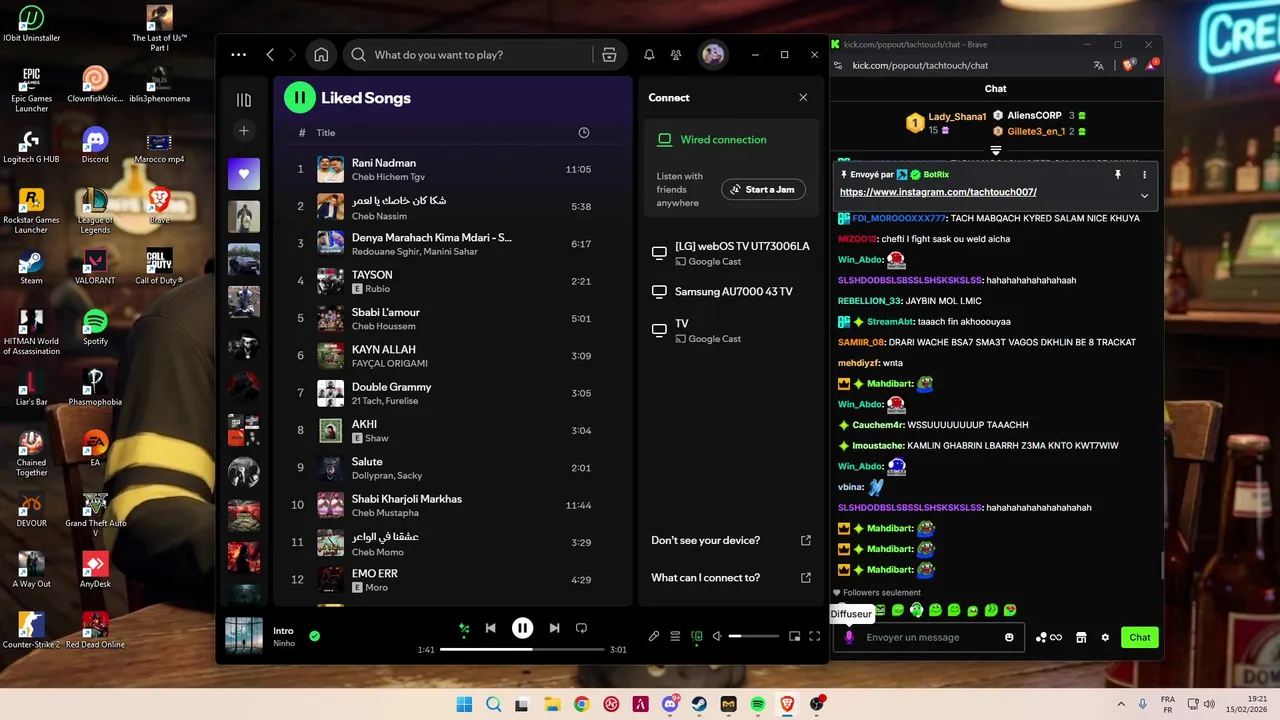Image resolution: width=1280 pixels, height=720 pixels.
Task: Open Spotify notifications bell
Action: click(x=649, y=55)
